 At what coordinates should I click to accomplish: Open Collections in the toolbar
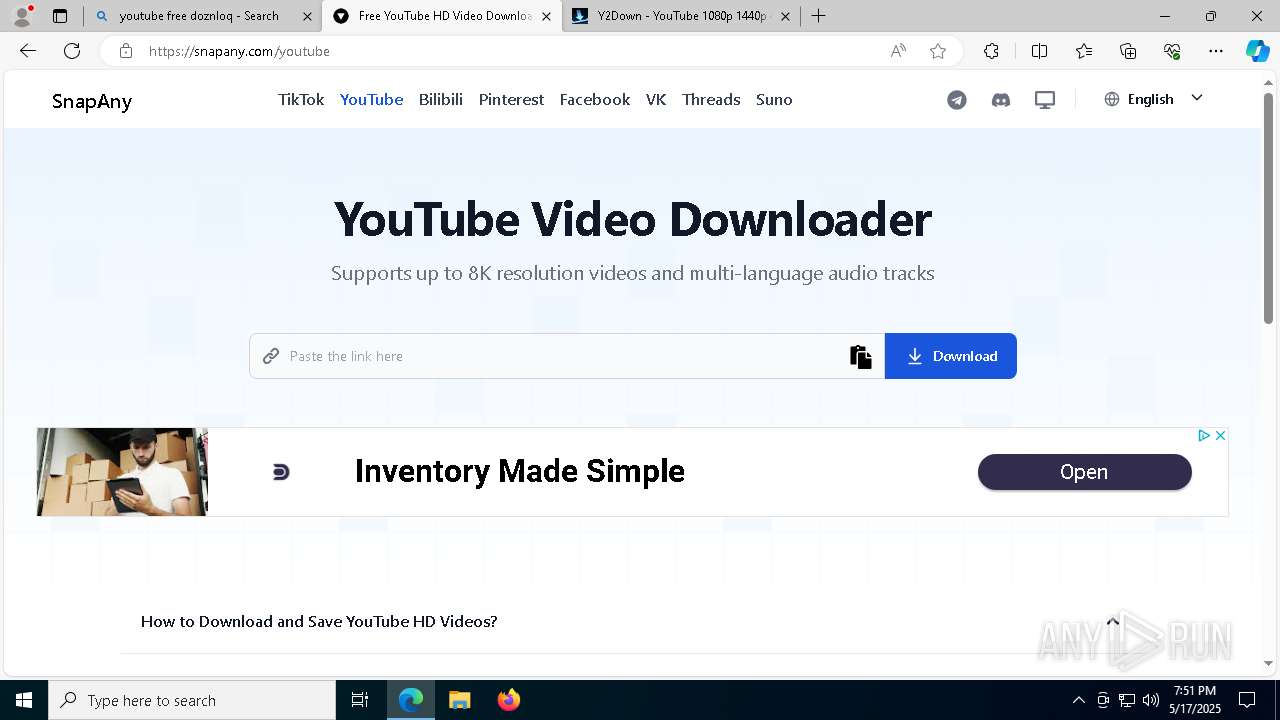coord(1128,51)
